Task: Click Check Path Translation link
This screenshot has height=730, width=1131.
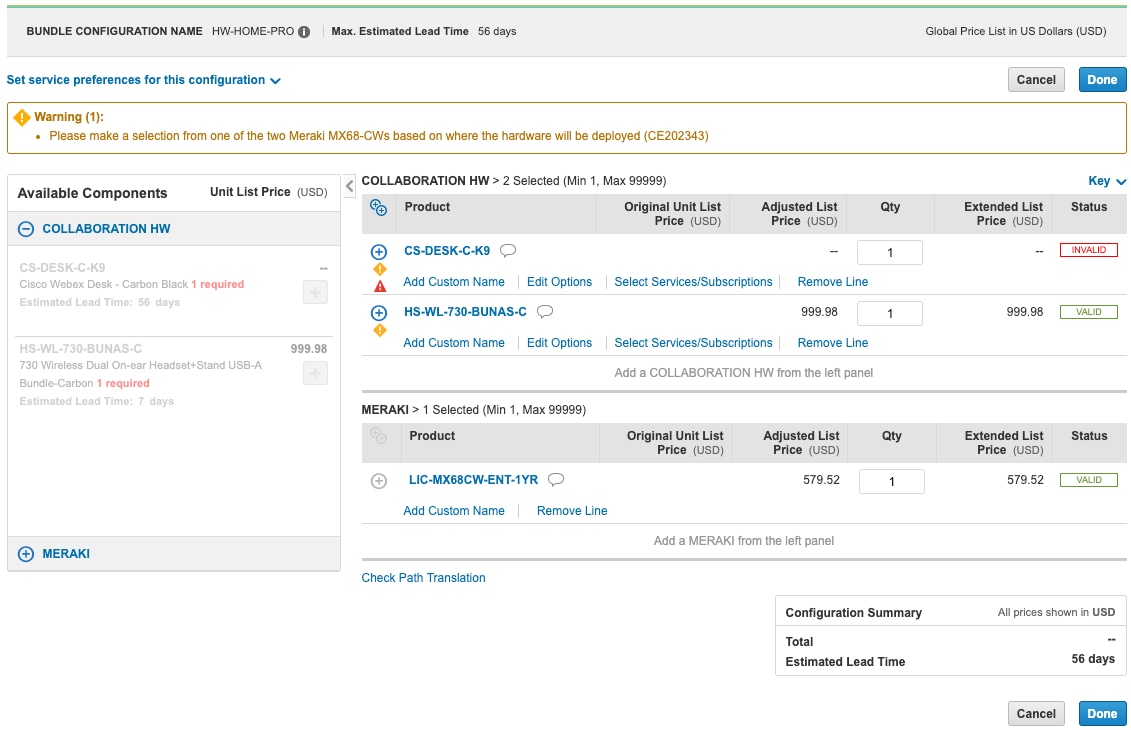Action: point(423,579)
